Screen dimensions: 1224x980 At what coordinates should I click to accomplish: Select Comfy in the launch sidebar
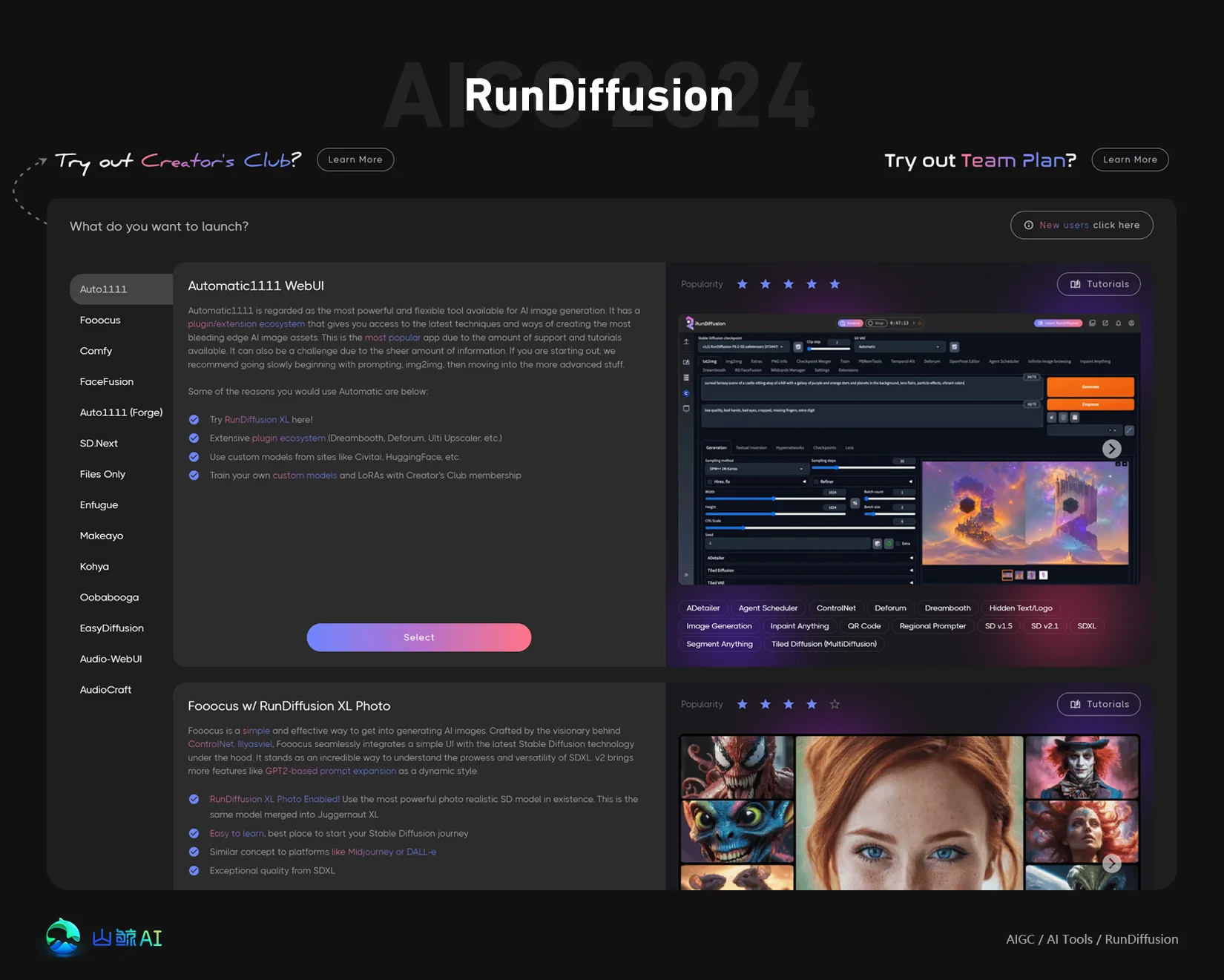(96, 351)
